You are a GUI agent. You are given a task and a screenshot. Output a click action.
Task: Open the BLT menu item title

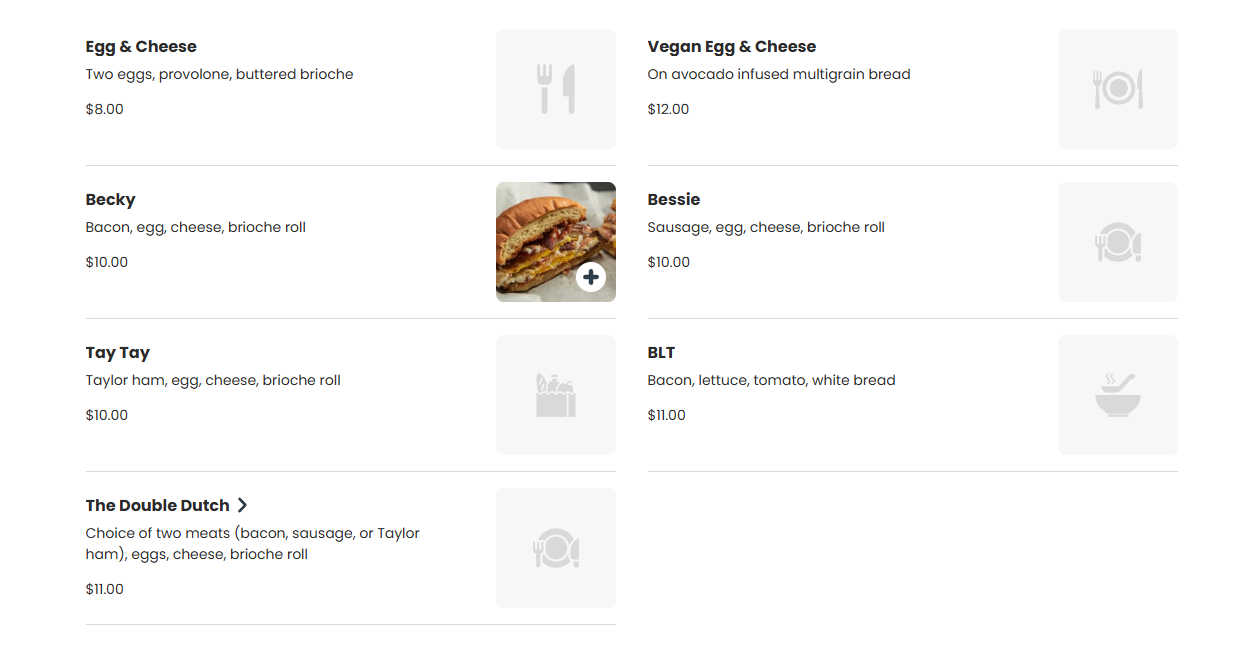click(662, 353)
